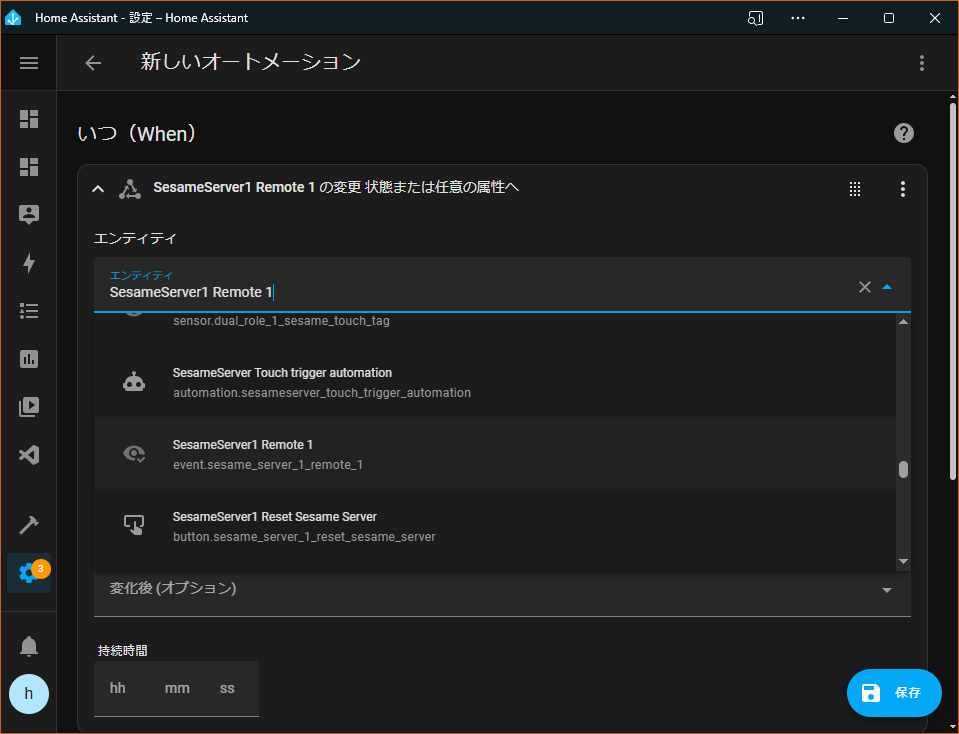Collapse the entity dropdown list arrow
959x734 pixels.
coord(887,287)
